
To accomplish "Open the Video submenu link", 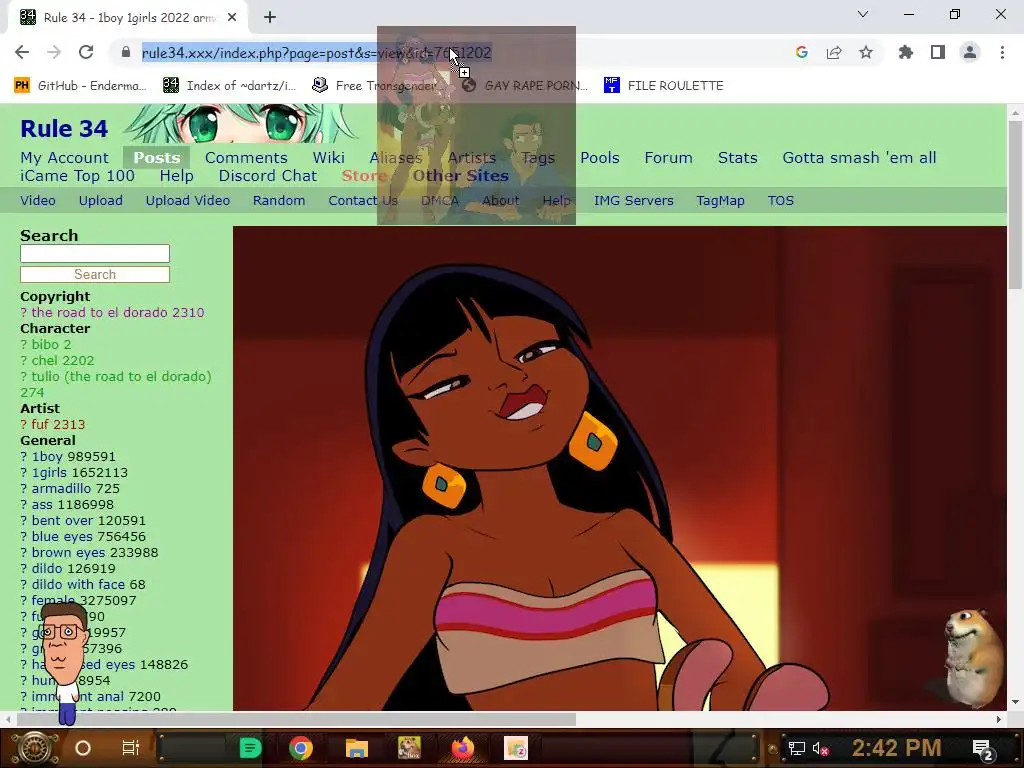I will pos(38,200).
